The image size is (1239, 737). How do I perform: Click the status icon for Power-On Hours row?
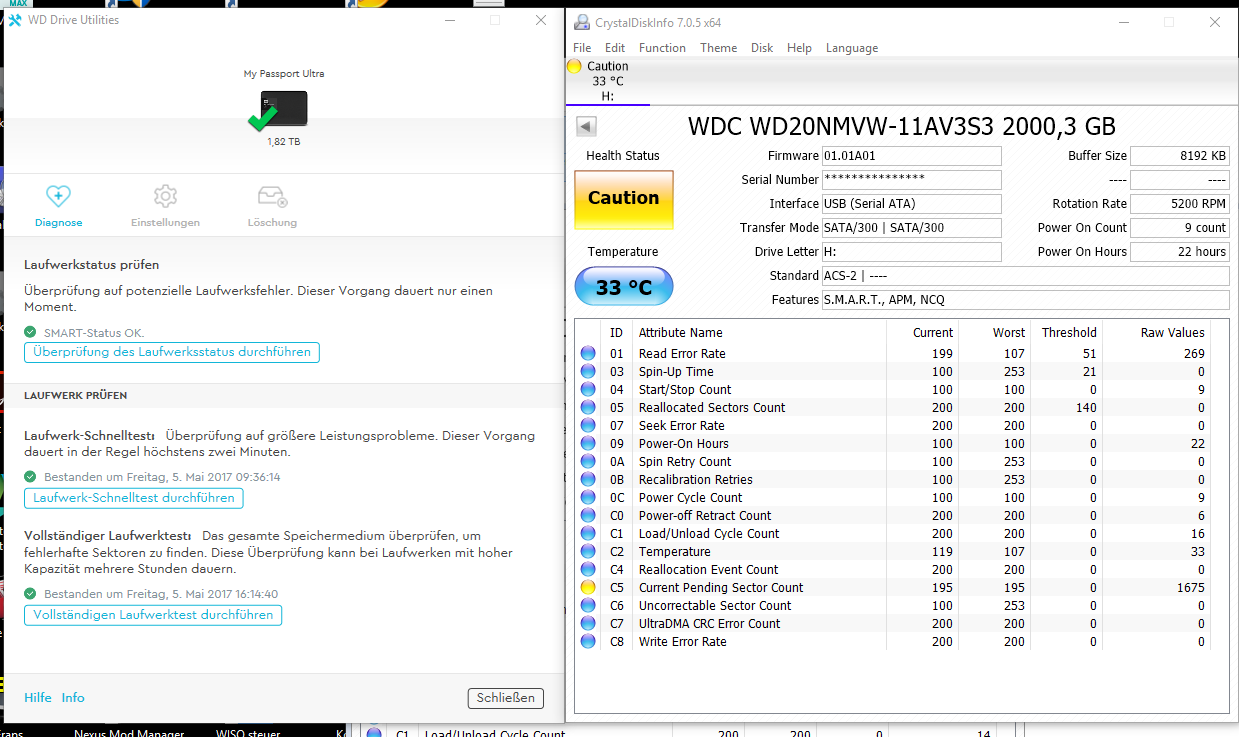pyautogui.click(x=588, y=443)
